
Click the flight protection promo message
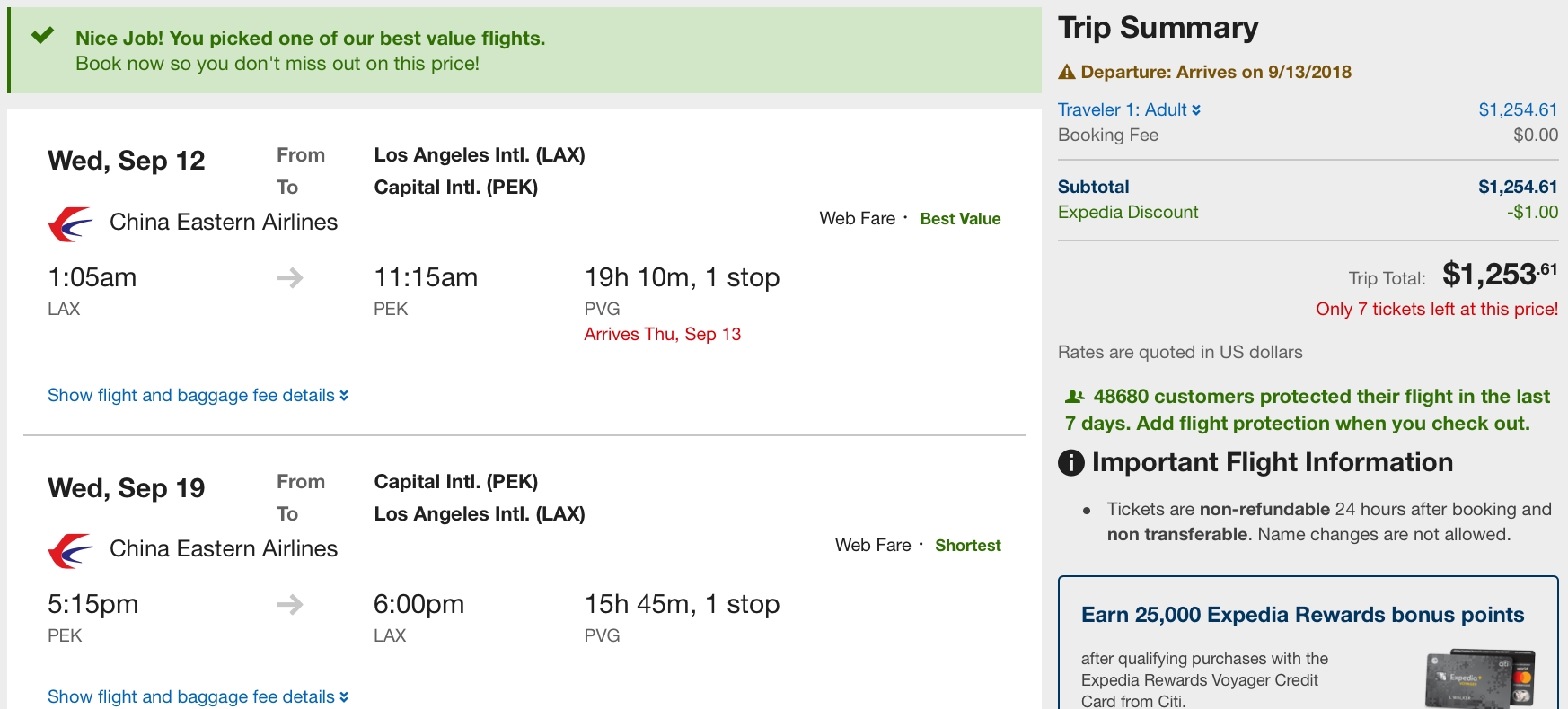click(x=1308, y=410)
